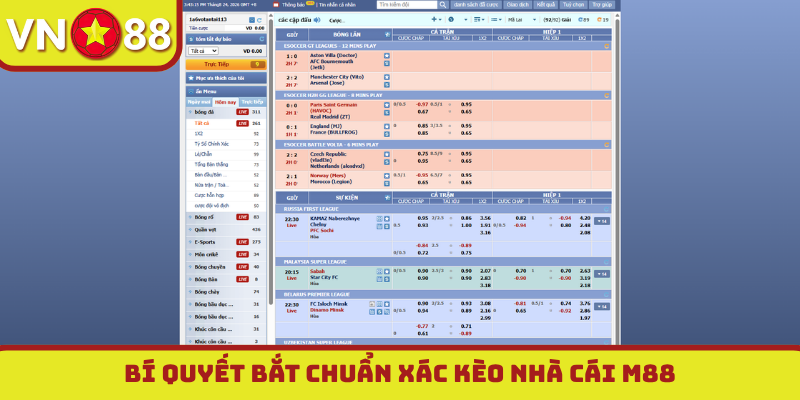Open the 'Tin nhắn cá nhân' messages link

click(x=338, y=5)
